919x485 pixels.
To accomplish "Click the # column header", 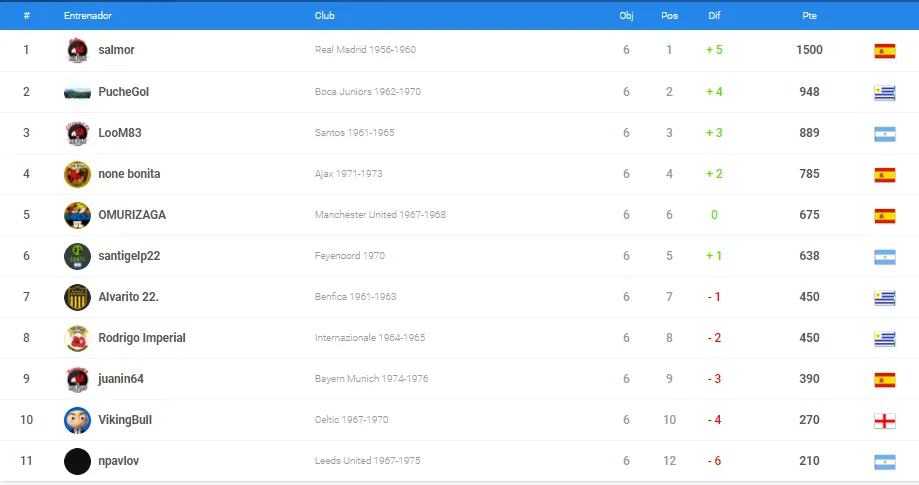I will (x=26, y=16).
